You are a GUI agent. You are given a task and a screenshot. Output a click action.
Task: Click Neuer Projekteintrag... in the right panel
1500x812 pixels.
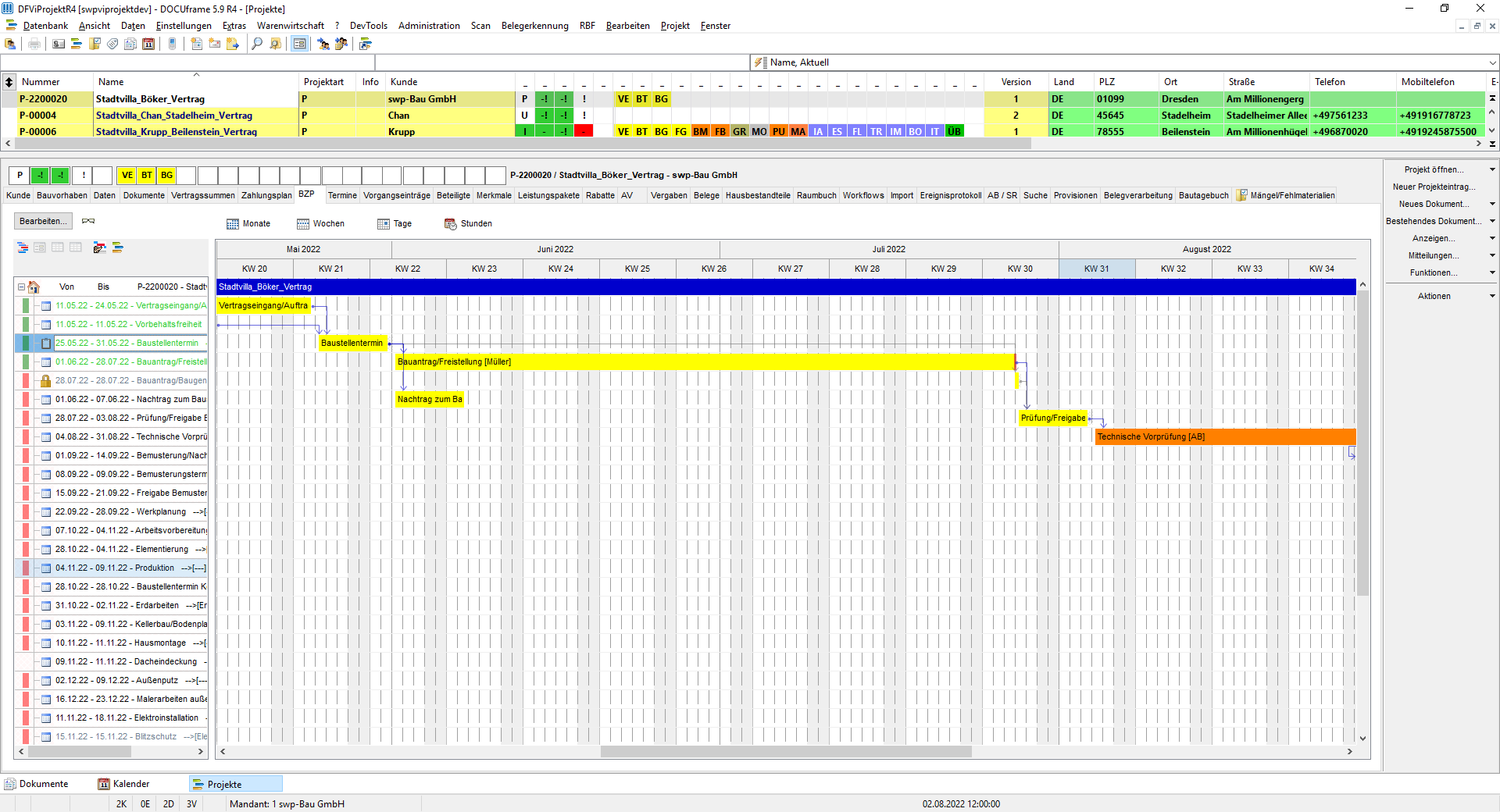pyautogui.click(x=1434, y=187)
